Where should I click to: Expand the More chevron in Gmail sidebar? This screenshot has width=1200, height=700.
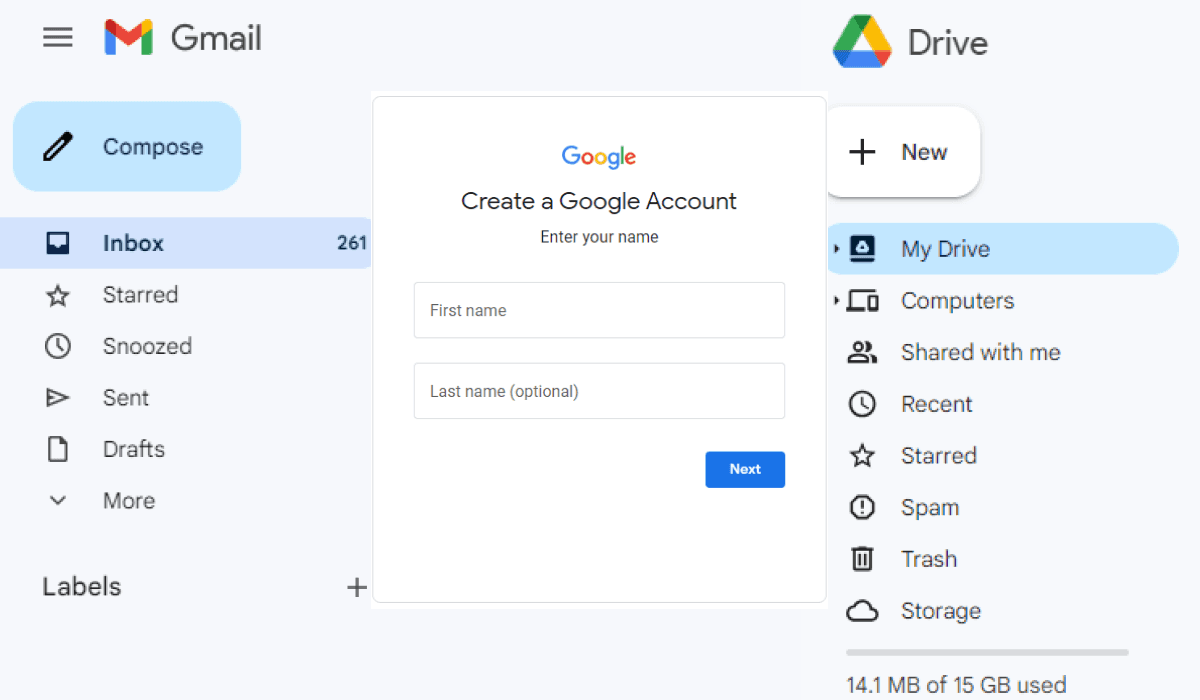58,501
